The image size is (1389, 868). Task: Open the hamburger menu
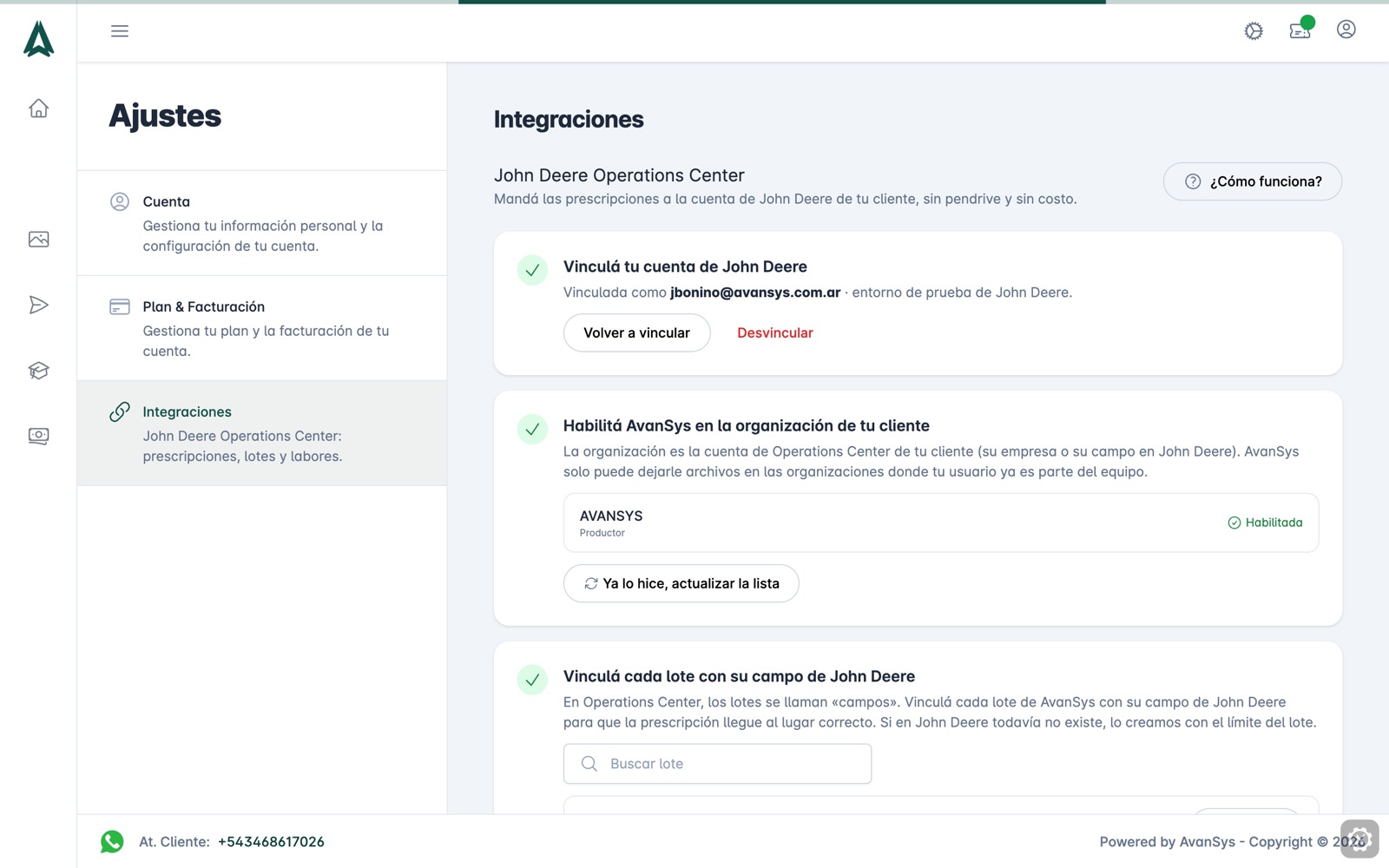[x=120, y=31]
